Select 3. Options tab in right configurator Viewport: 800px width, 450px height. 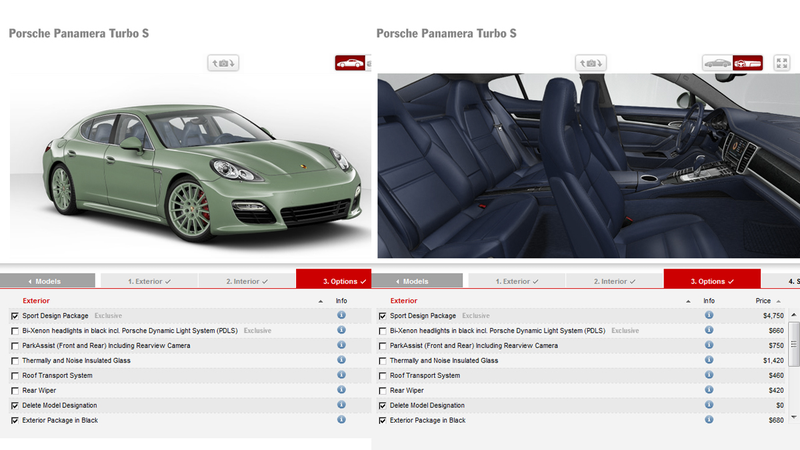click(x=712, y=279)
